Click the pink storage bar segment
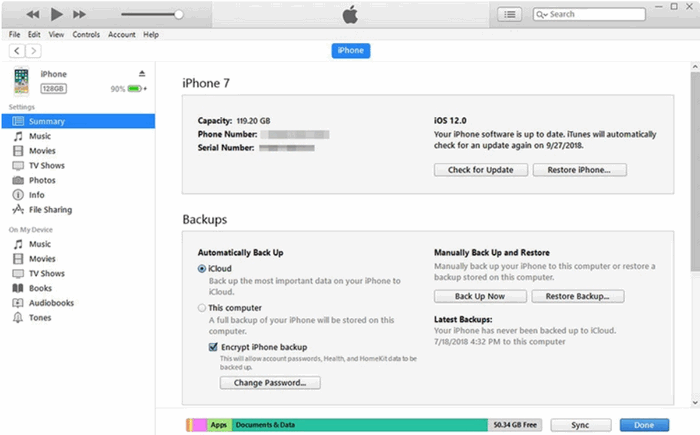Image resolution: width=700 pixels, height=435 pixels. [200, 425]
